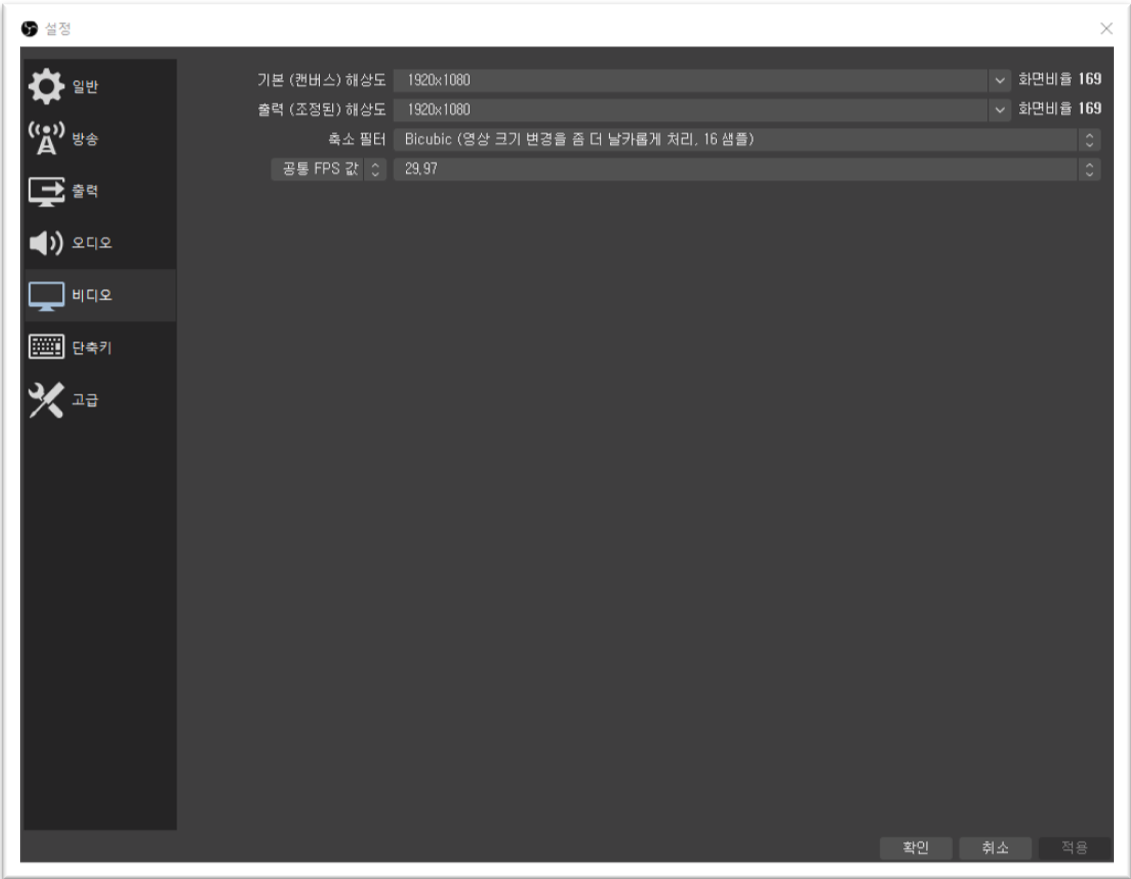Image resolution: width=1131 pixels, height=879 pixels.
Task: Expand the 기본 (캔버스) 해상도 dropdown arrow
Action: click(1000, 80)
